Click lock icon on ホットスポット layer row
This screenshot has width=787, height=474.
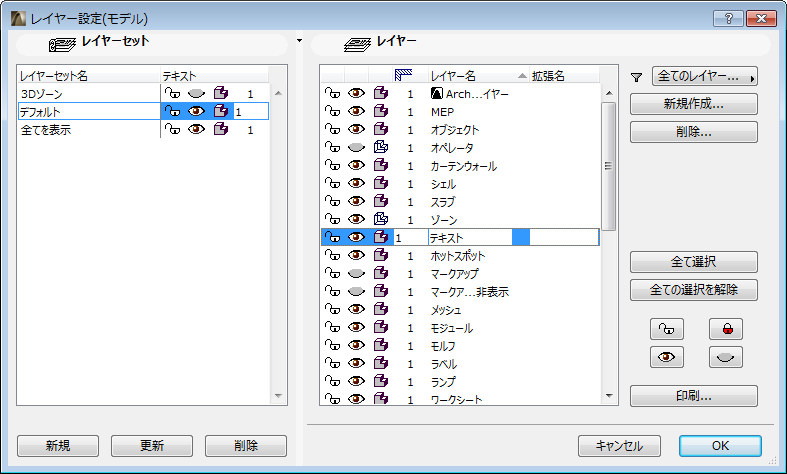pyautogui.click(x=332, y=255)
